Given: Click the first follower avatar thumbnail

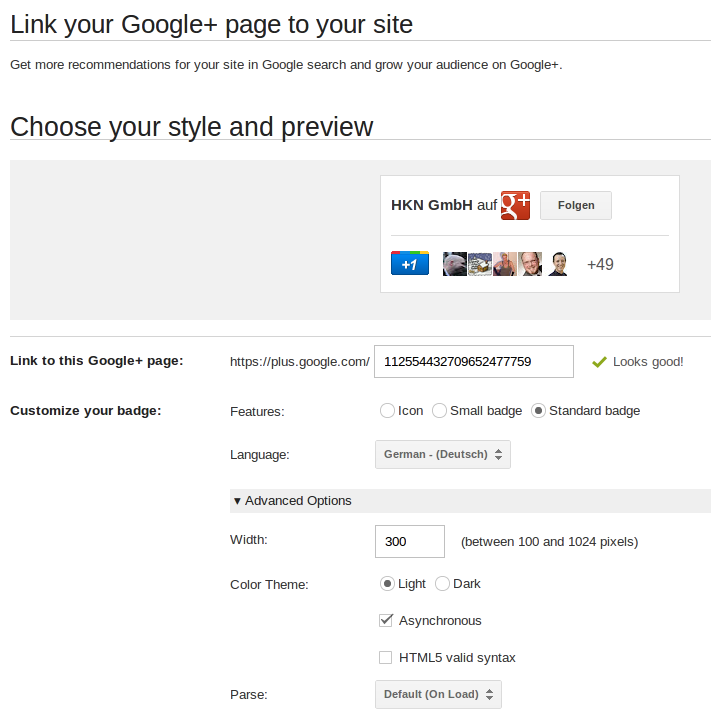Looking at the screenshot, I should click(455, 264).
